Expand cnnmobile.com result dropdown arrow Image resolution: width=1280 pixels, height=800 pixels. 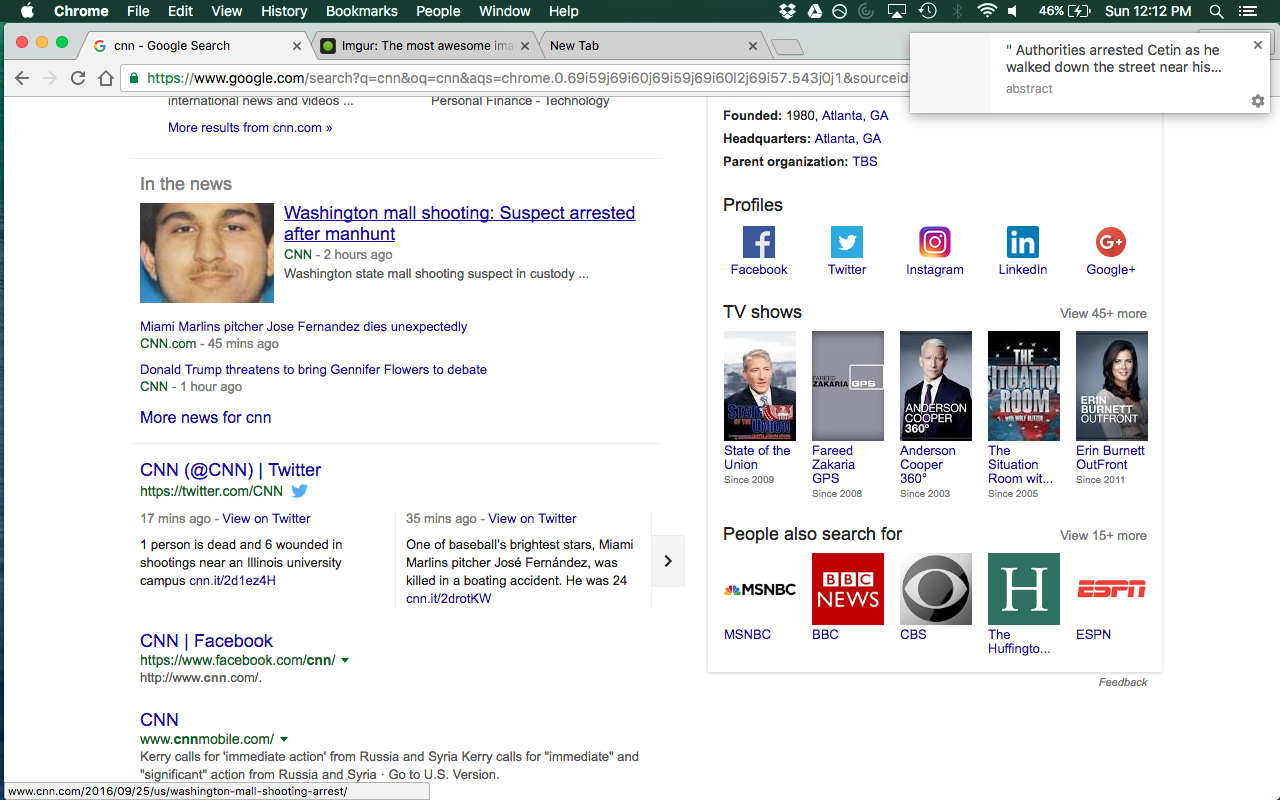pos(284,740)
